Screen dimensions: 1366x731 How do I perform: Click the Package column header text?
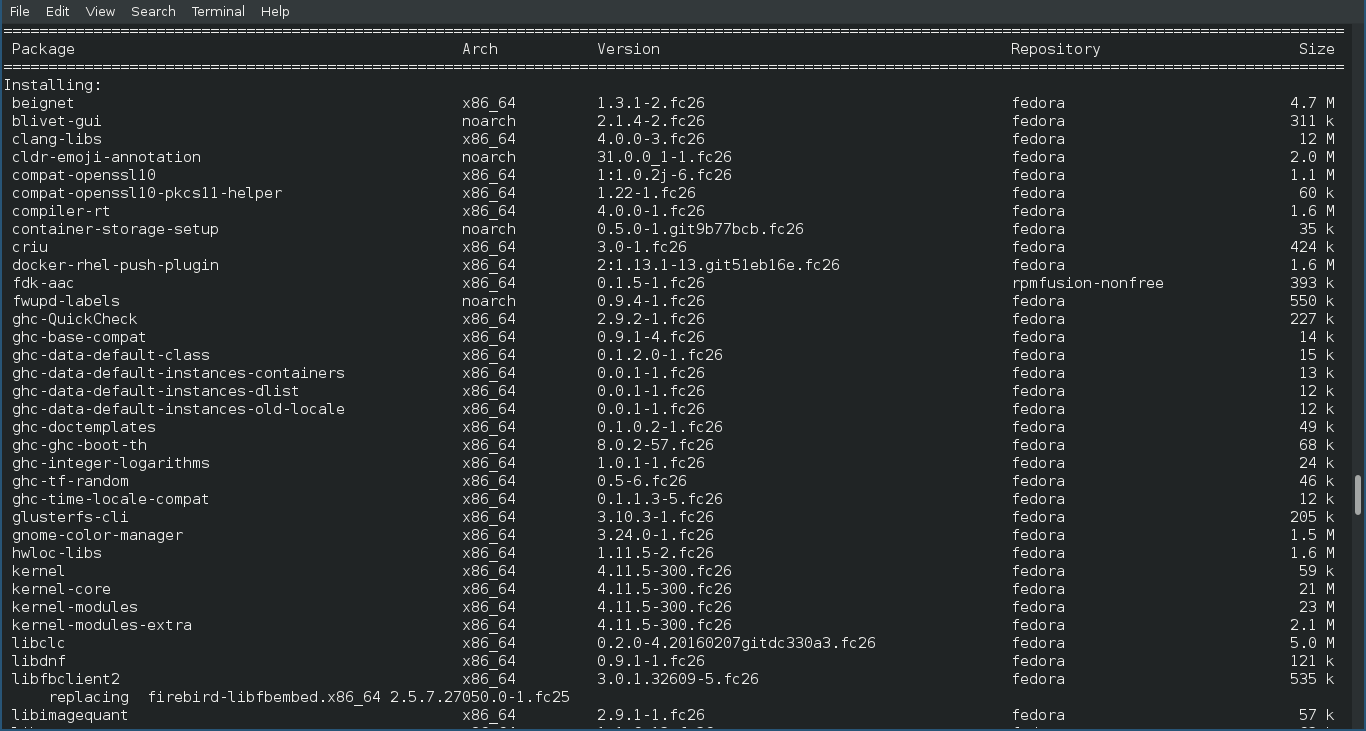point(43,49)
